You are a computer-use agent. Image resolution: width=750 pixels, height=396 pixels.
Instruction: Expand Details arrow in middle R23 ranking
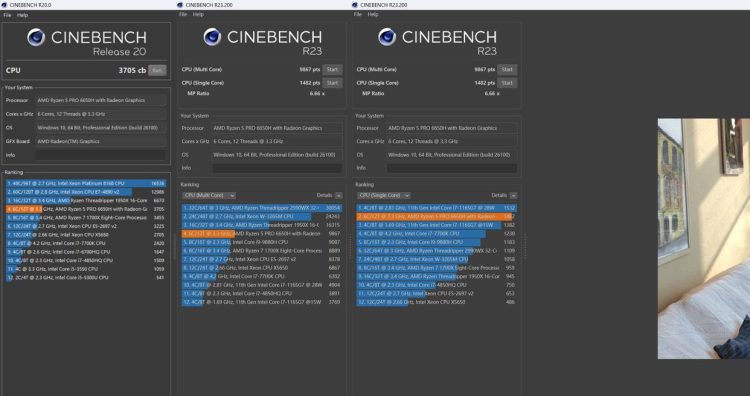339,195
